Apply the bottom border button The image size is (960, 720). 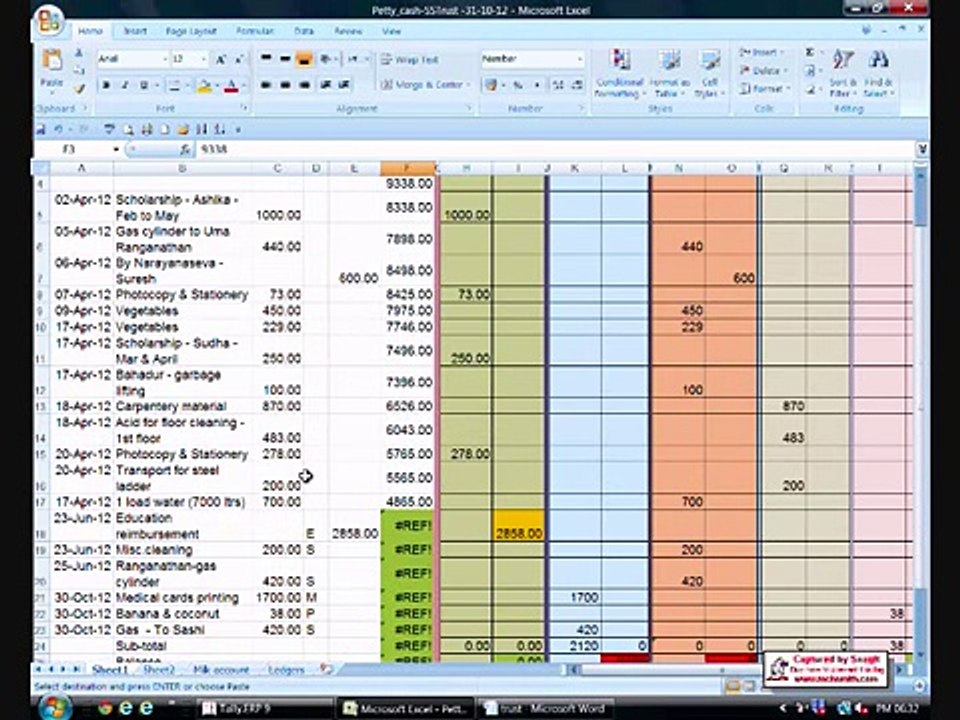coord(174,85)
